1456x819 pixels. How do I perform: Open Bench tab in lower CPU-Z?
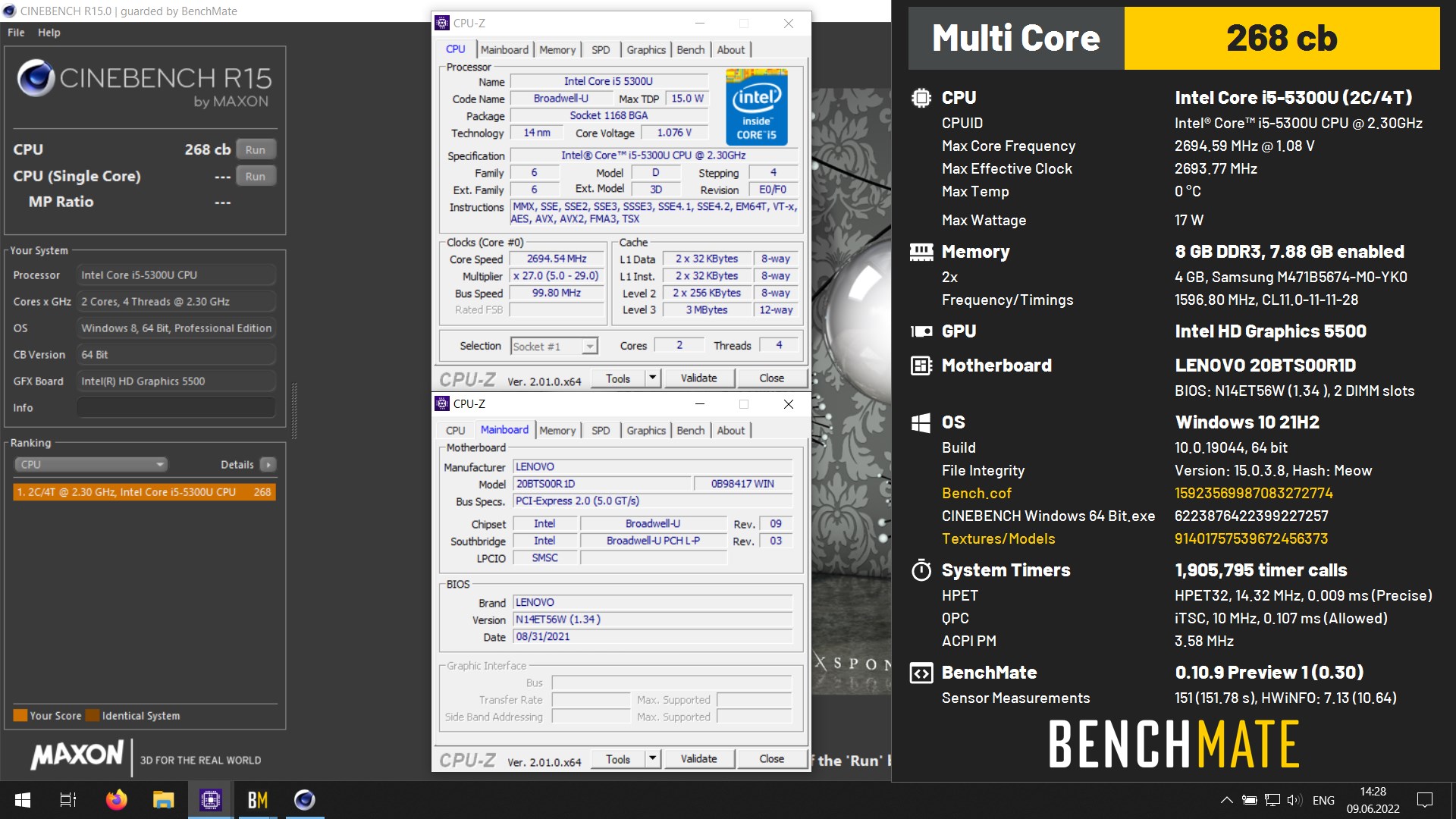(x=691, y=430)
